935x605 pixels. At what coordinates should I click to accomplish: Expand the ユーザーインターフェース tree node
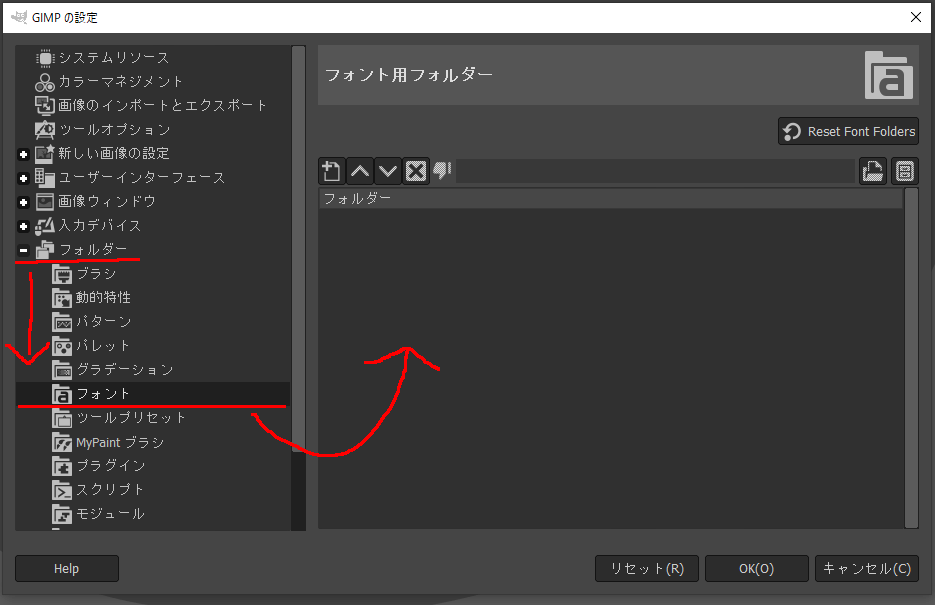point(23,178)
